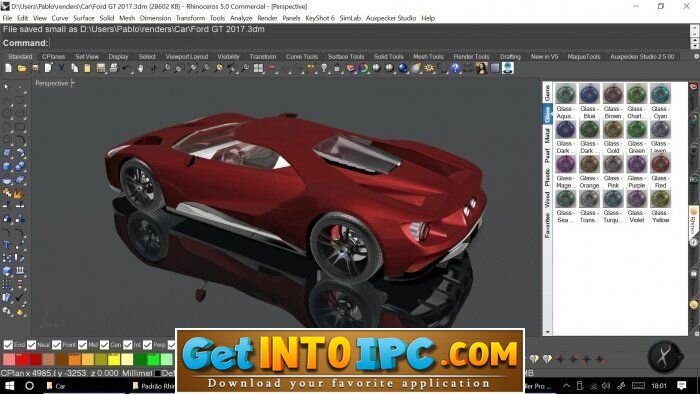This screenshot has height=394, width=700.
Task: Disable the Near osnap checkbox
Action: [x=31, y=345]
